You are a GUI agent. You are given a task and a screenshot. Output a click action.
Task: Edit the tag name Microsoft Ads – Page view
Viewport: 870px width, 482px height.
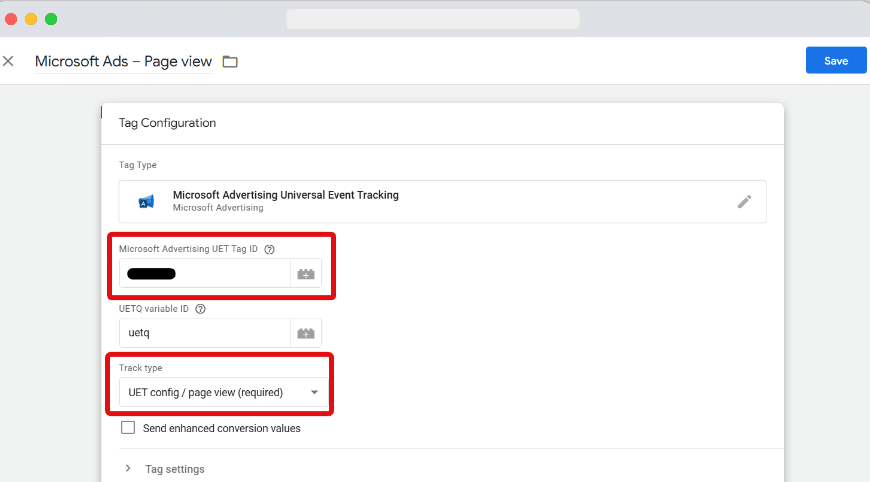pos(123,61)
